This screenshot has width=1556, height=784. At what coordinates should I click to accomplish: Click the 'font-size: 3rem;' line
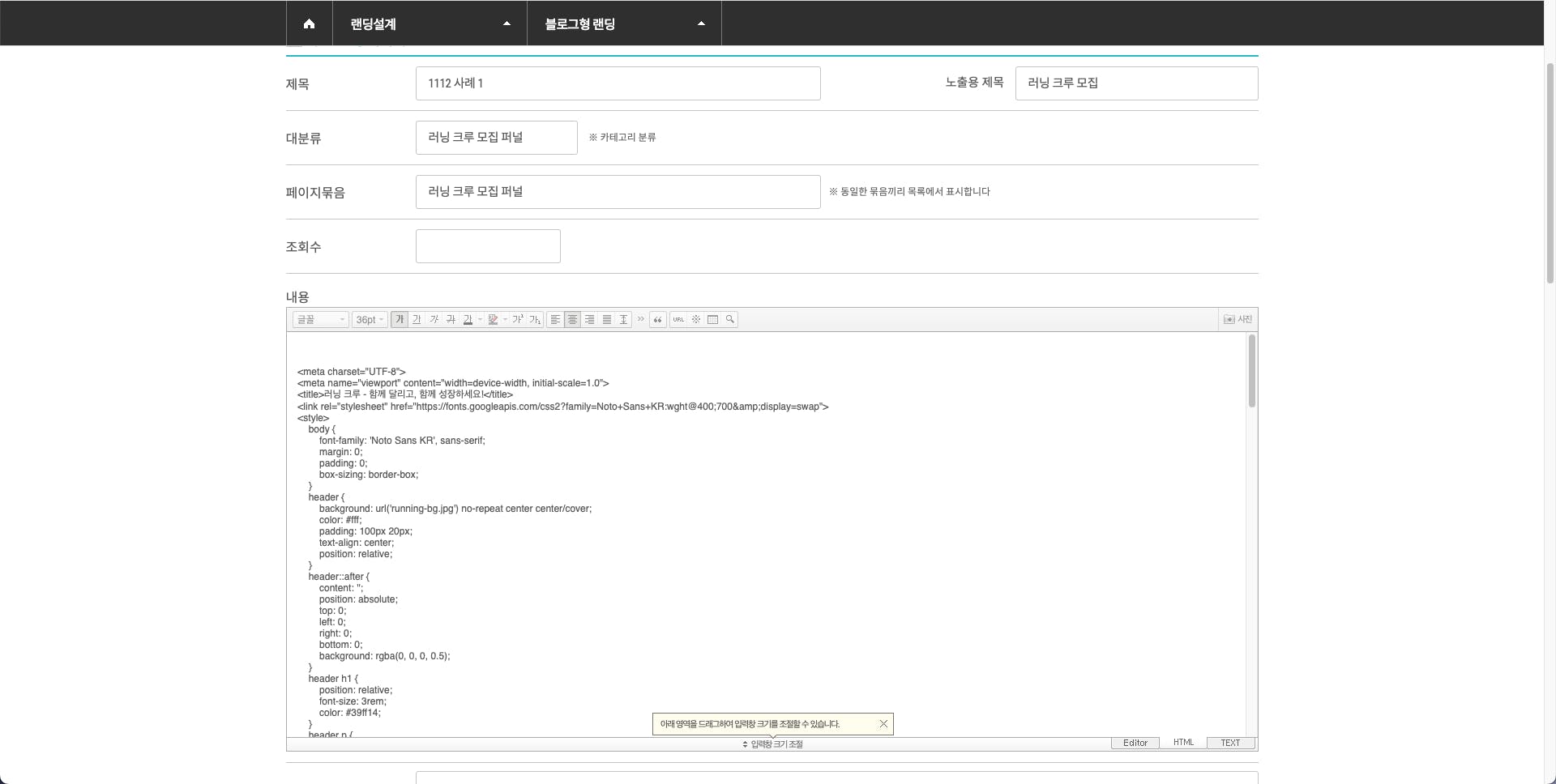click(353, 701)
